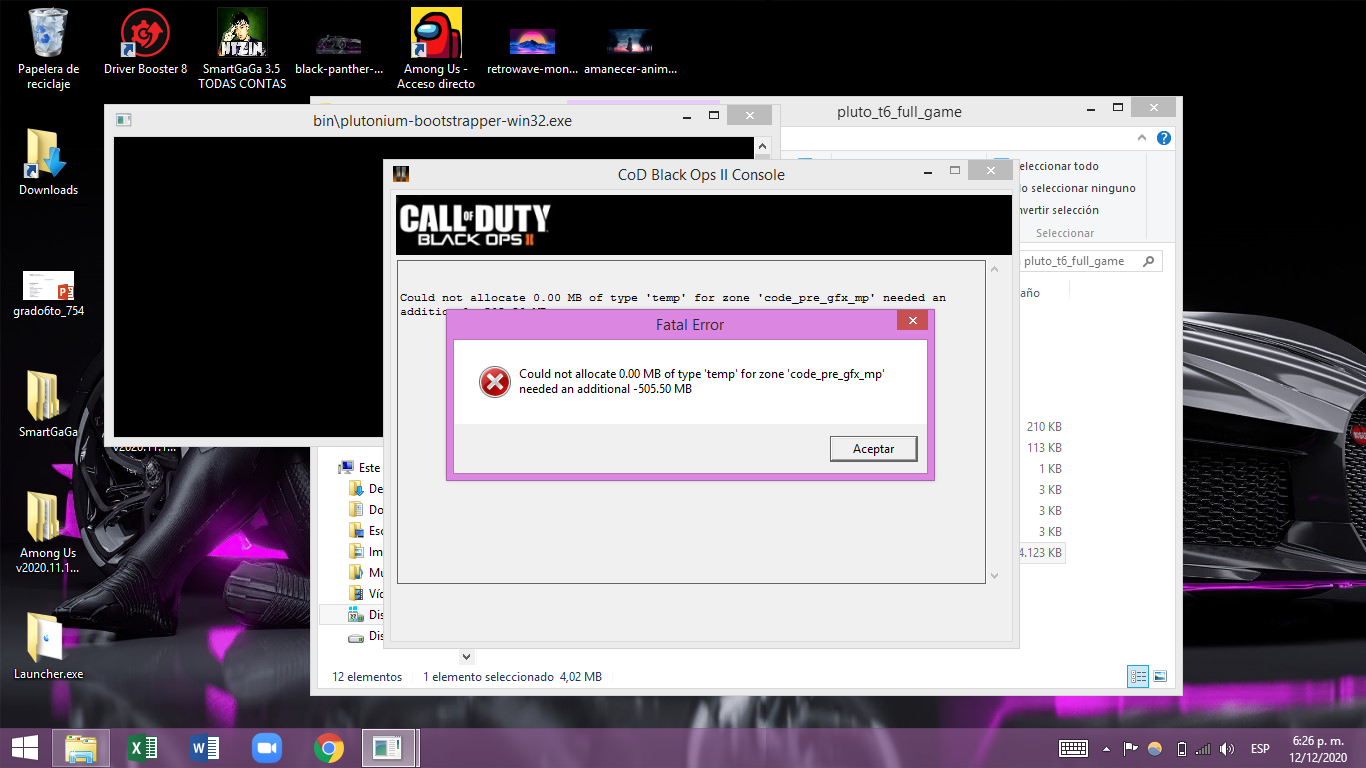Click the 4.123 KB selected file size
Screen dimensions: 1366x768
[x=1040, y=552]
